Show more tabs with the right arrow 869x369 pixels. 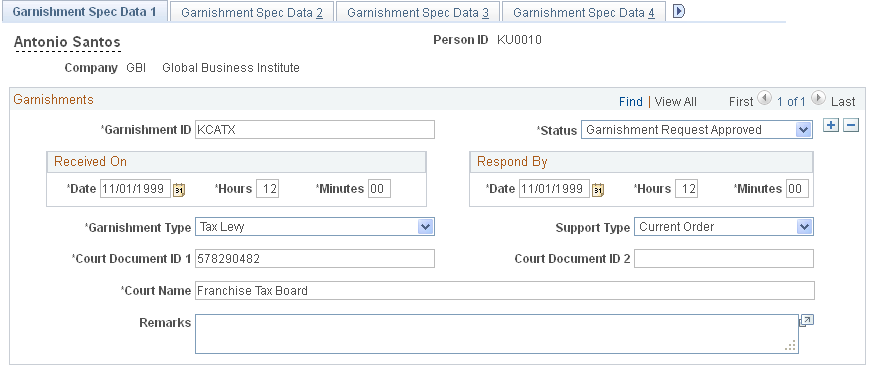click(678, 11)
